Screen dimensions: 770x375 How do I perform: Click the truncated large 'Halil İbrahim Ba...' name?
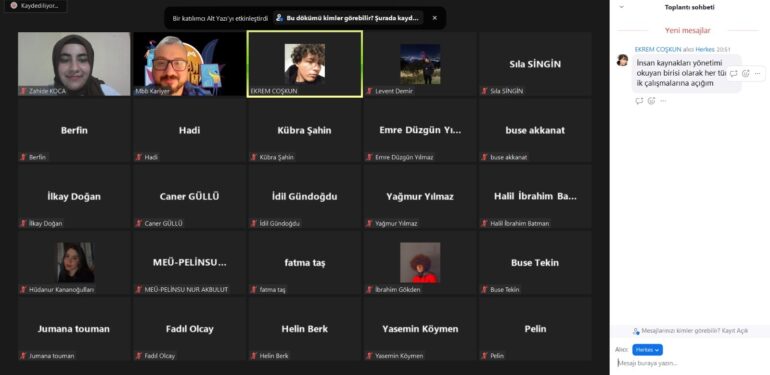click(x=535, y=196)
